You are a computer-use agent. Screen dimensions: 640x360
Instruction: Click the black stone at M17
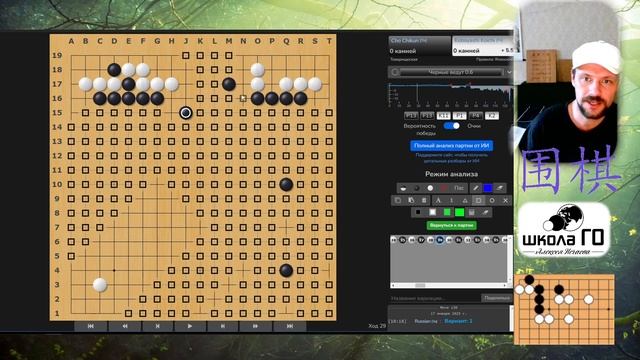[x=229, y=84]
